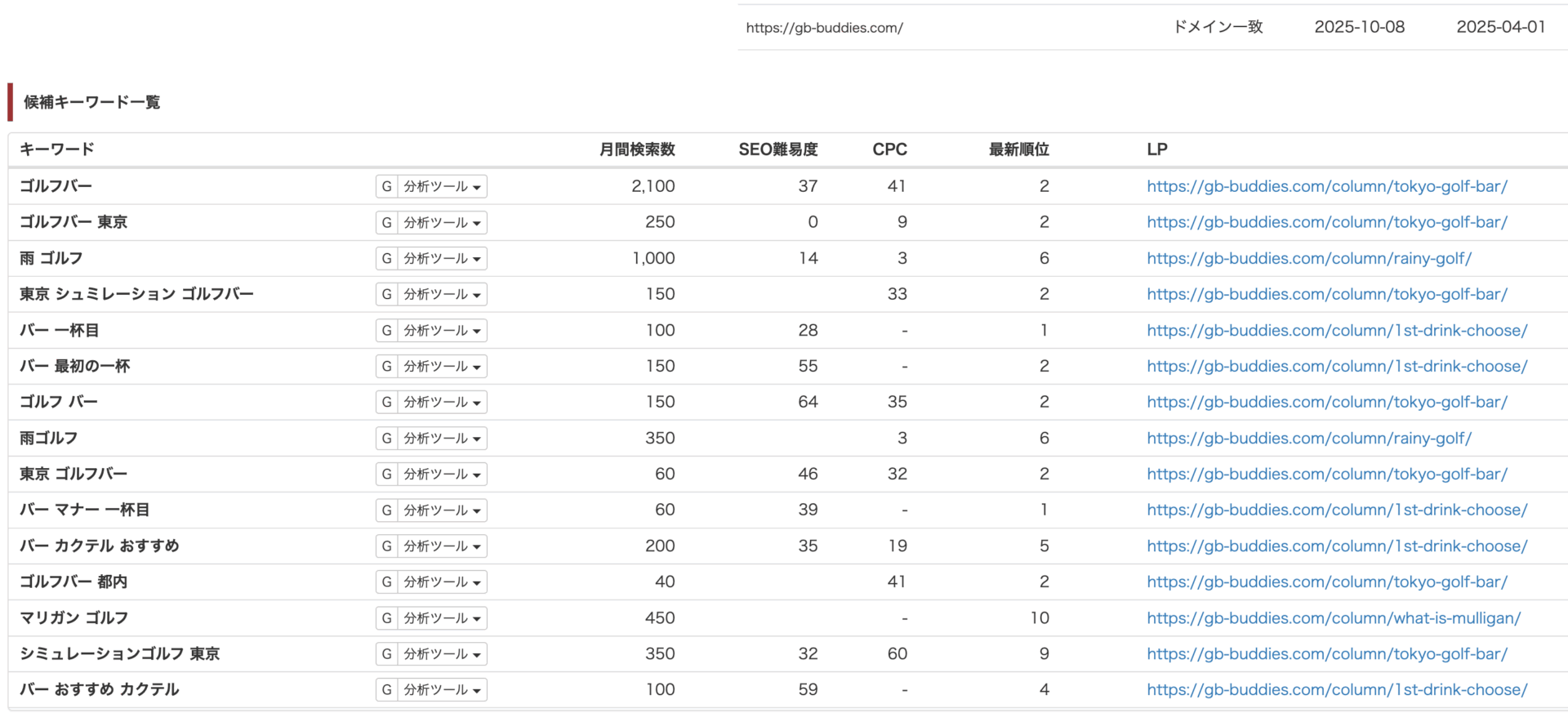Open 分析ツール for シミュレーションゴルフ 東京
This screenshot has height=713, width=1568.
tap(442, 653)
